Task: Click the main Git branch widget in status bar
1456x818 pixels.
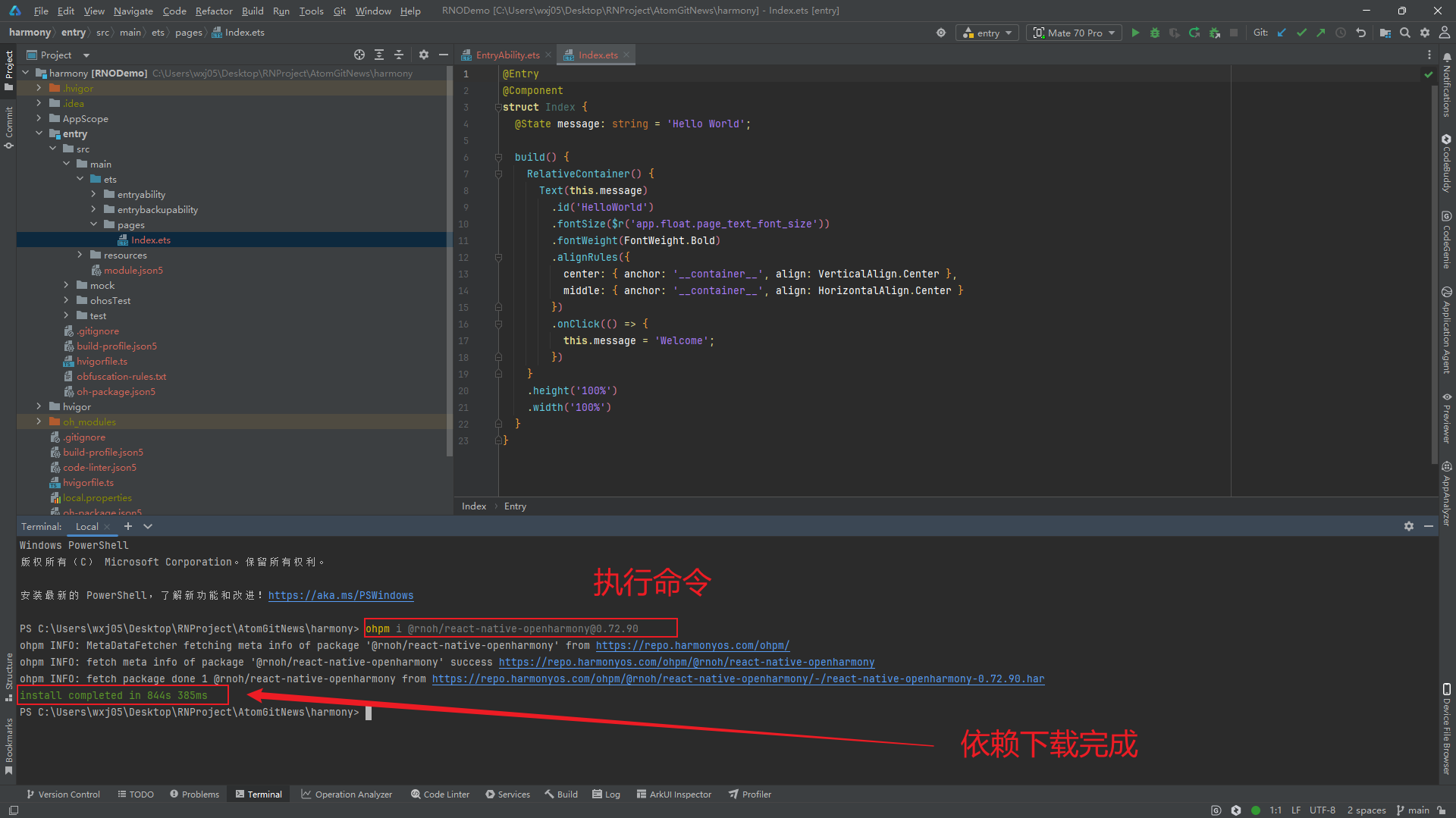Action: click(x=1413, y=810)
